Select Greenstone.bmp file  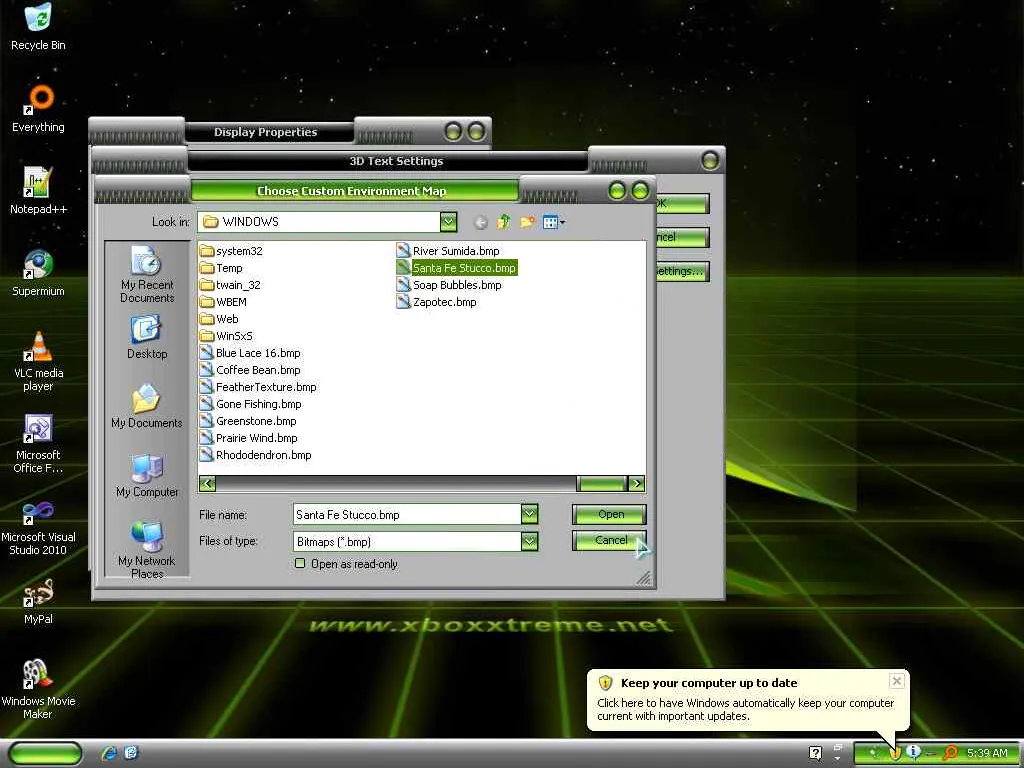click(248, 421)
